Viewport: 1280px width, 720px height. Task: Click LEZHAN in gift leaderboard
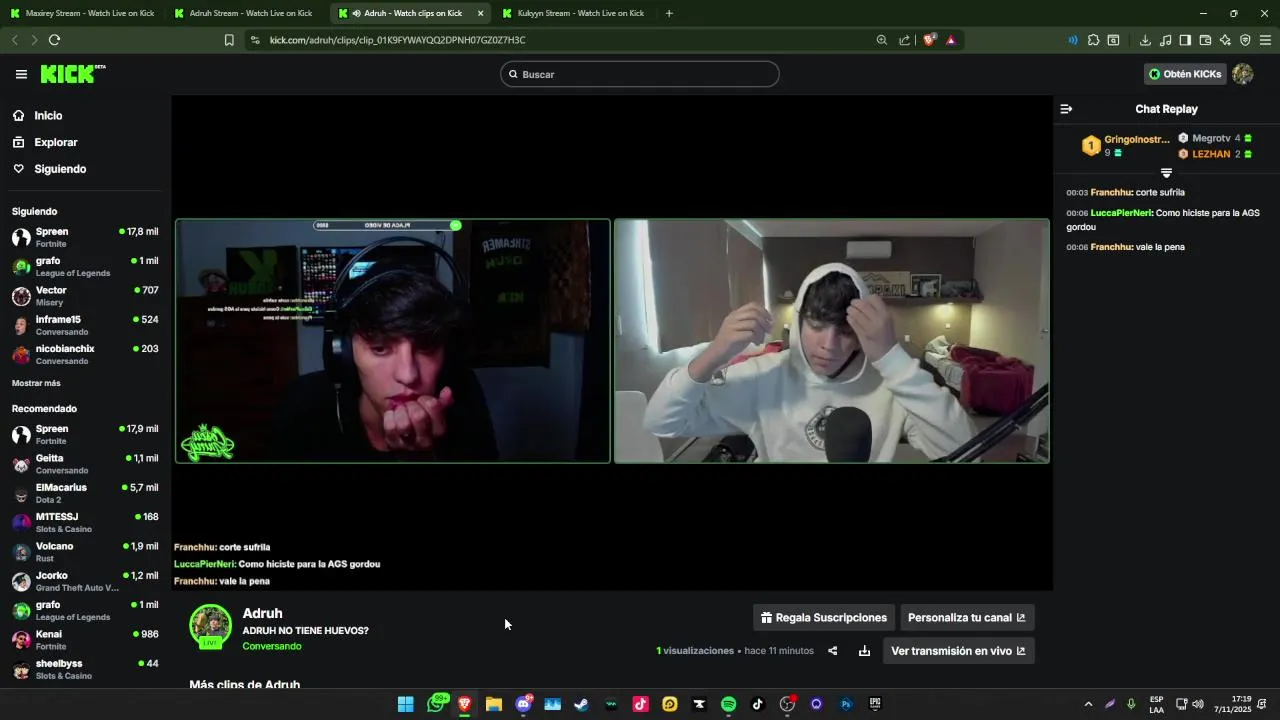click(1215, 154)
